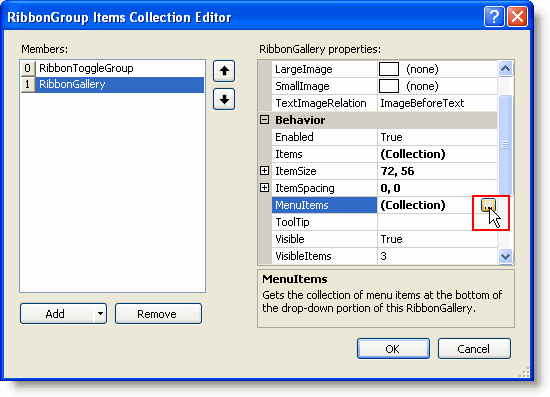Select RibbonToggleGroup in Members list
The height and width of the screenshot is (397, 550).
120,68
